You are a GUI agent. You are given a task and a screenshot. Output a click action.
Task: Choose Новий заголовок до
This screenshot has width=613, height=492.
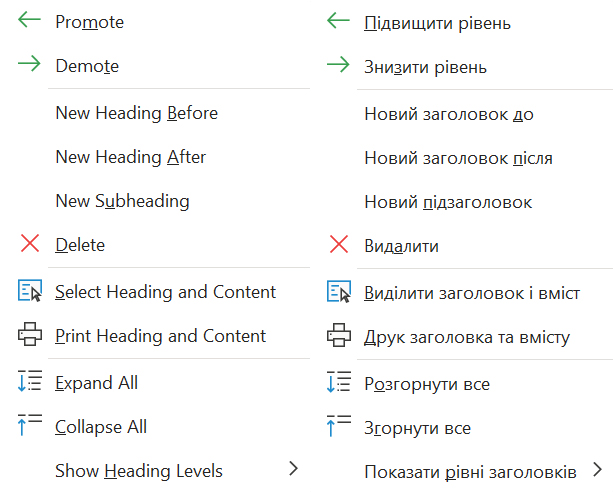coord(449,114)
